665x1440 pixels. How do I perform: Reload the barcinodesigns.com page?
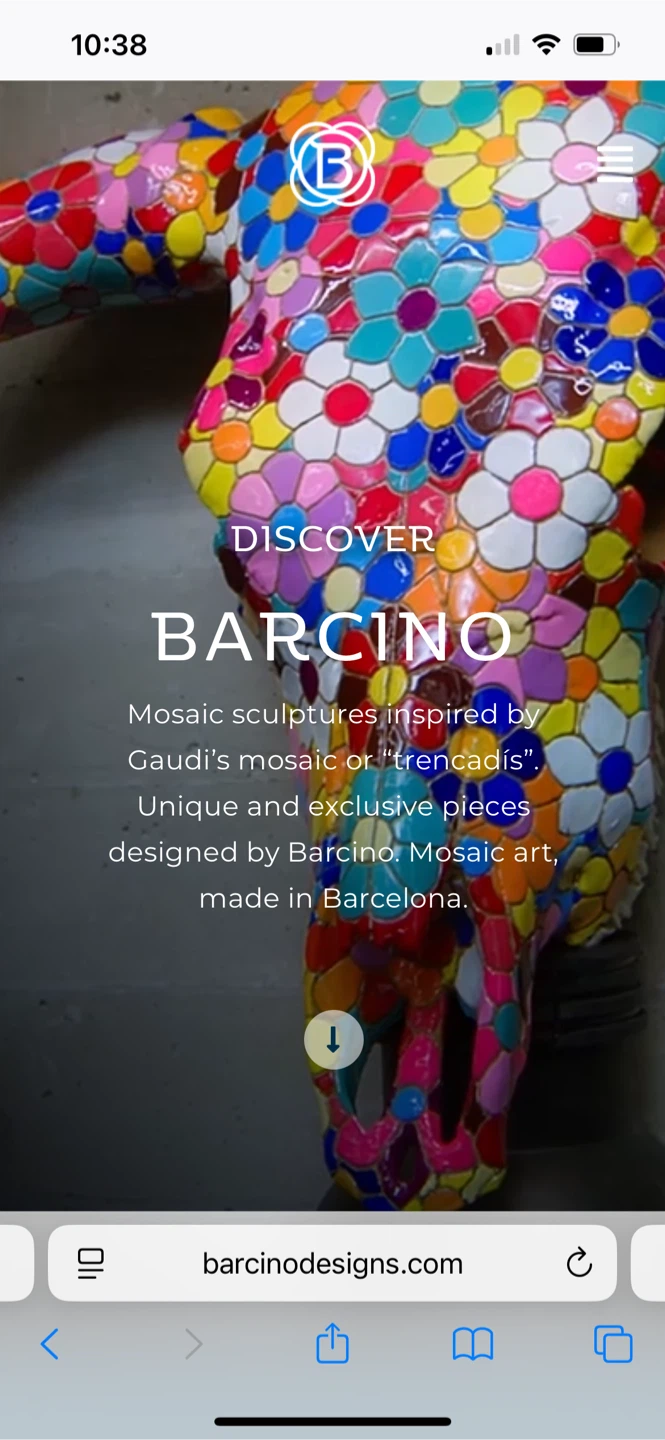(x=579, y=1264)
